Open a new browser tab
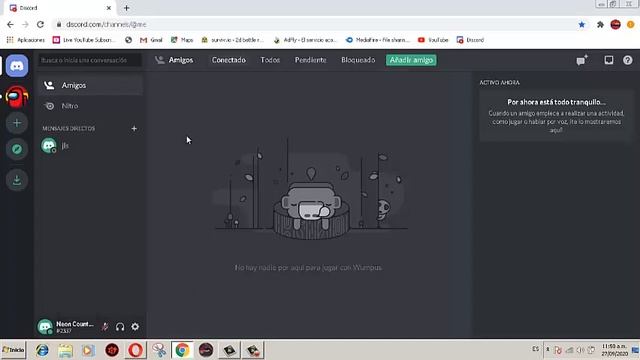Screen dimensions: 640x360 click(127, 8)
